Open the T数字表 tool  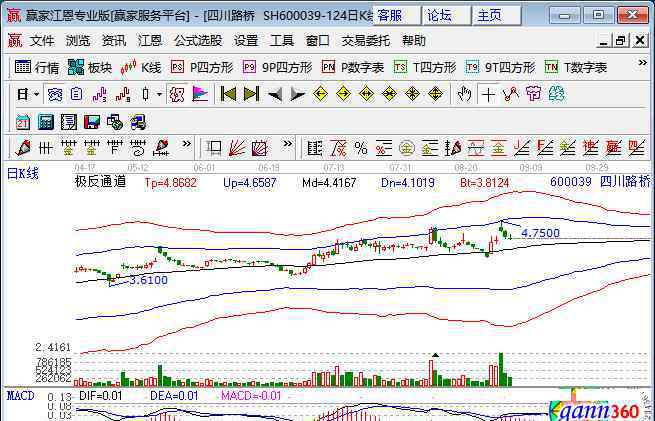point(576,67)
